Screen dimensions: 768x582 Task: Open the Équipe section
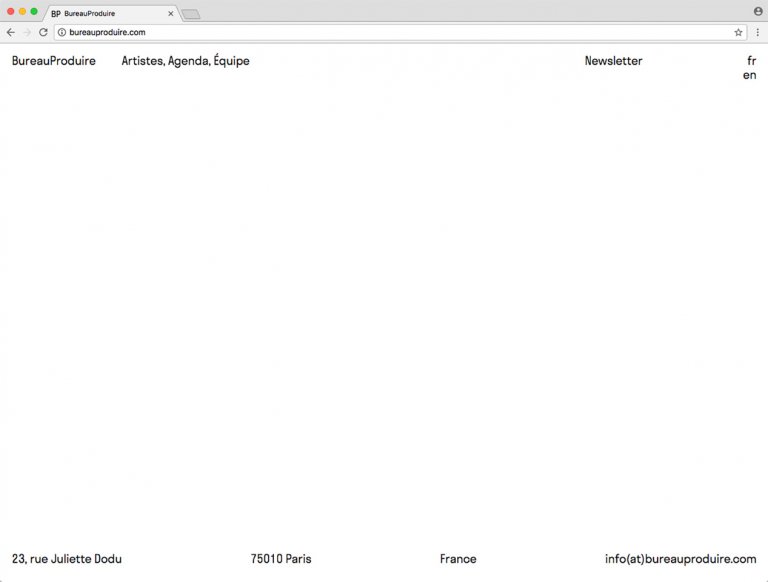[x=231, y=61]
